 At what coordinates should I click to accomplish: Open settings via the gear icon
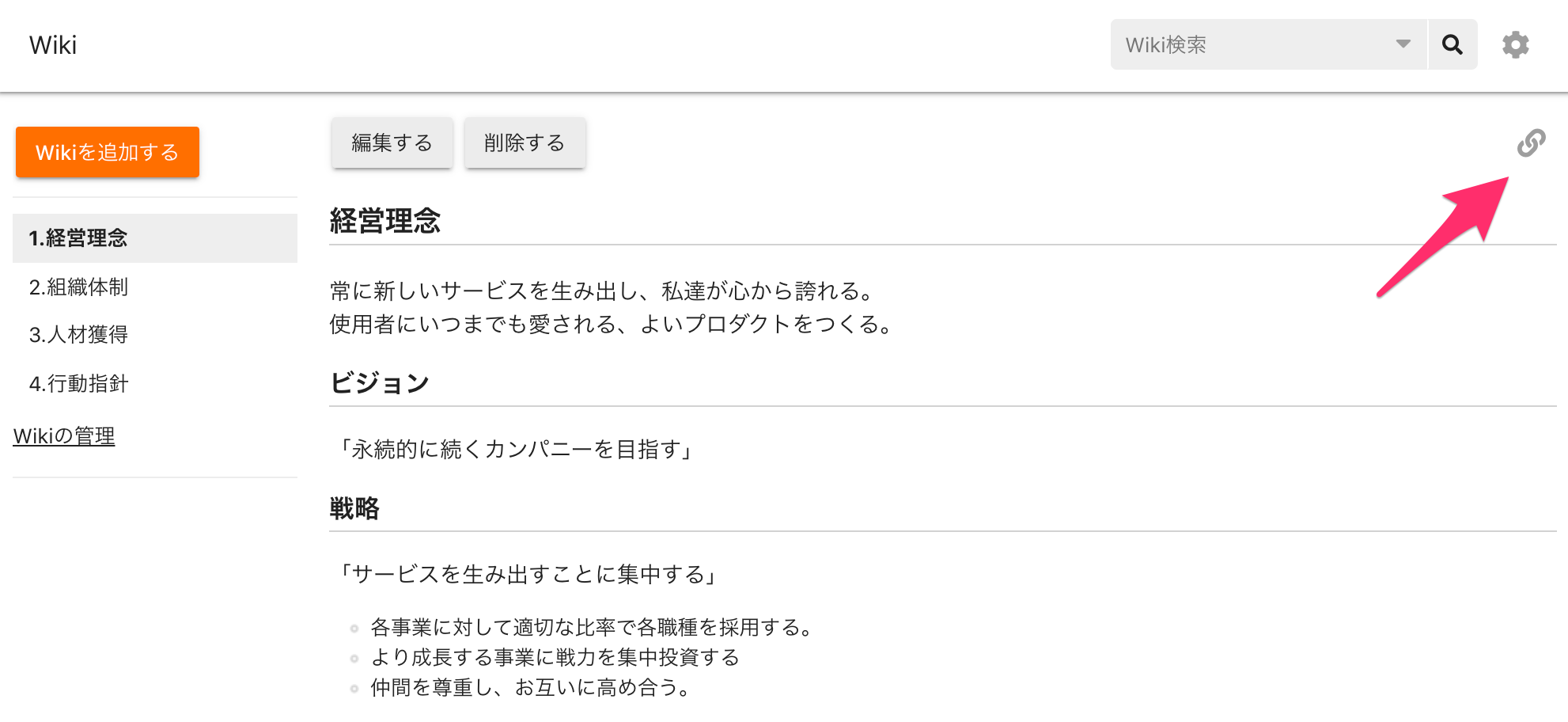click(x=1516, y=44)
